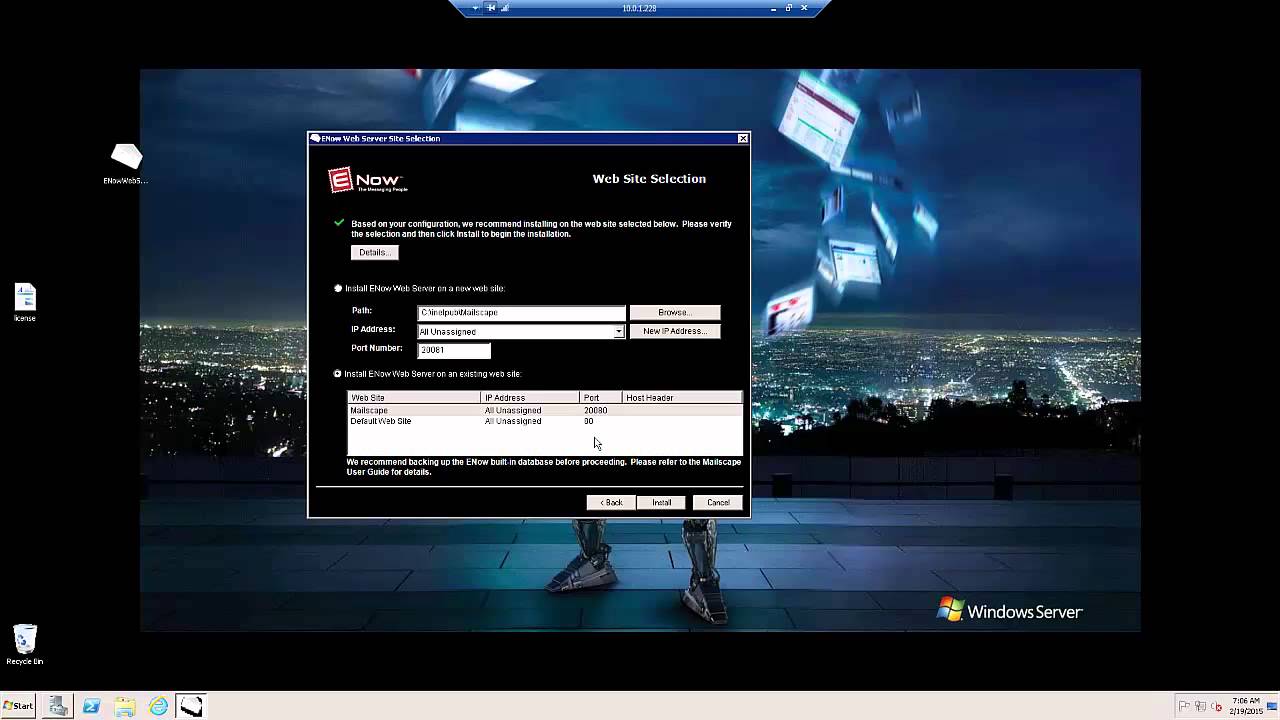Click the ENow installer taskbar icon
1280x720 pixels.
[191, 706]
